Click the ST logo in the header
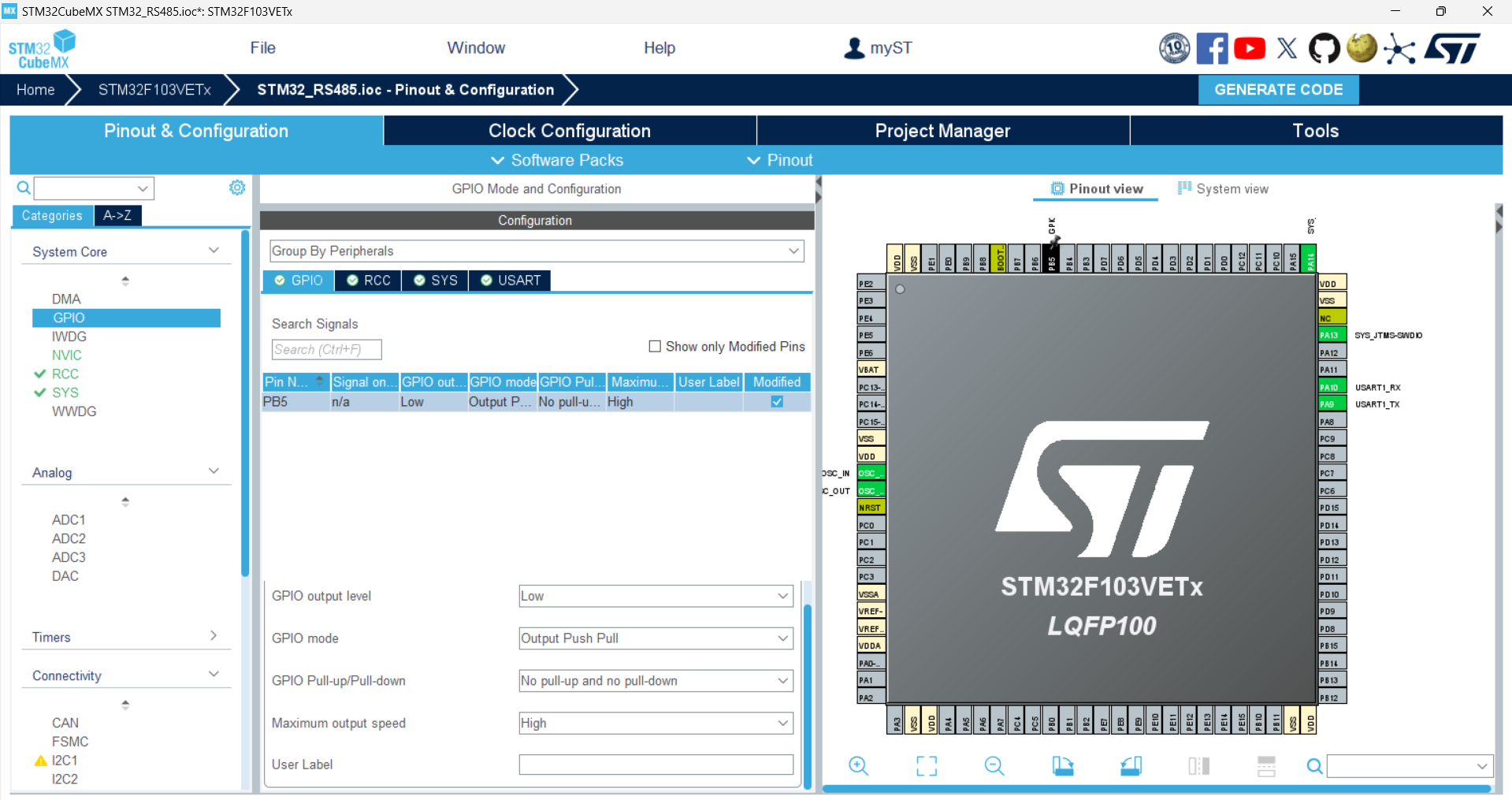 (x=1452, y=48)
